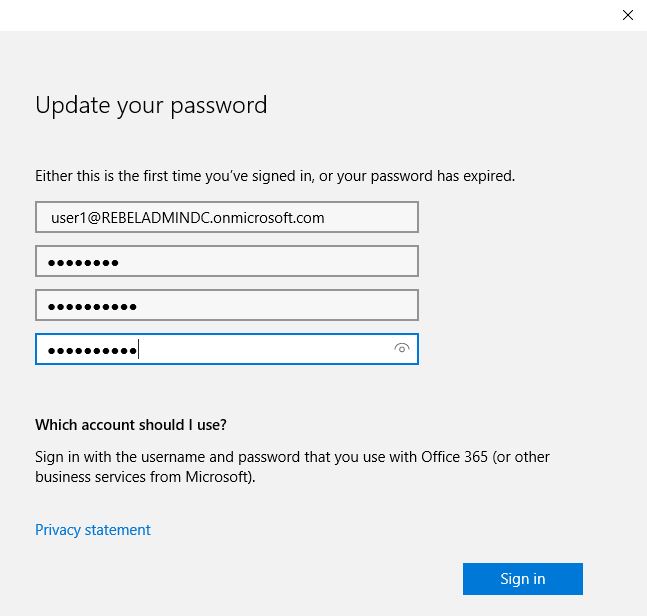
Task: Open the Privacy statement link
Action: pyautogui.click(x=93, y=530)
